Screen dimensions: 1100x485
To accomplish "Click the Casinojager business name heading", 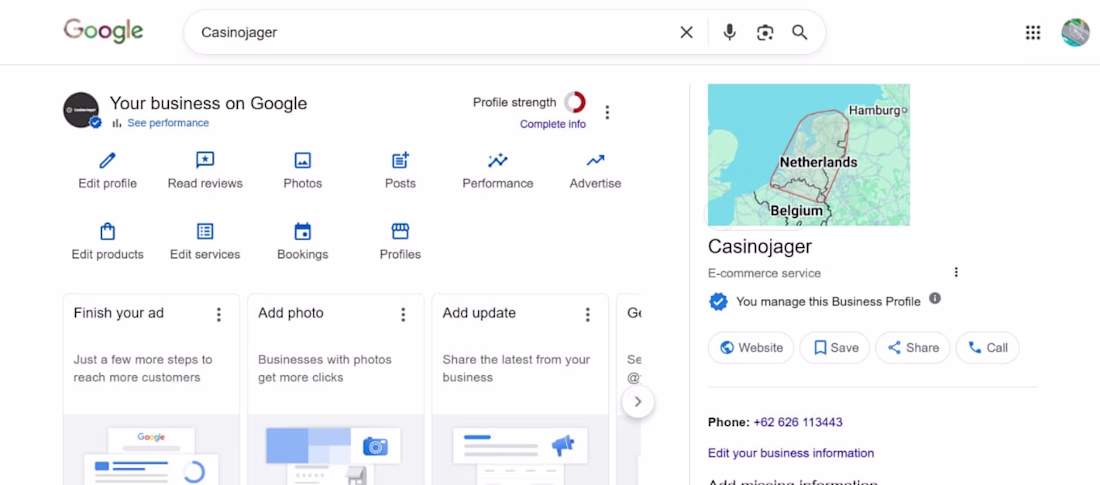I will (760, 246).
